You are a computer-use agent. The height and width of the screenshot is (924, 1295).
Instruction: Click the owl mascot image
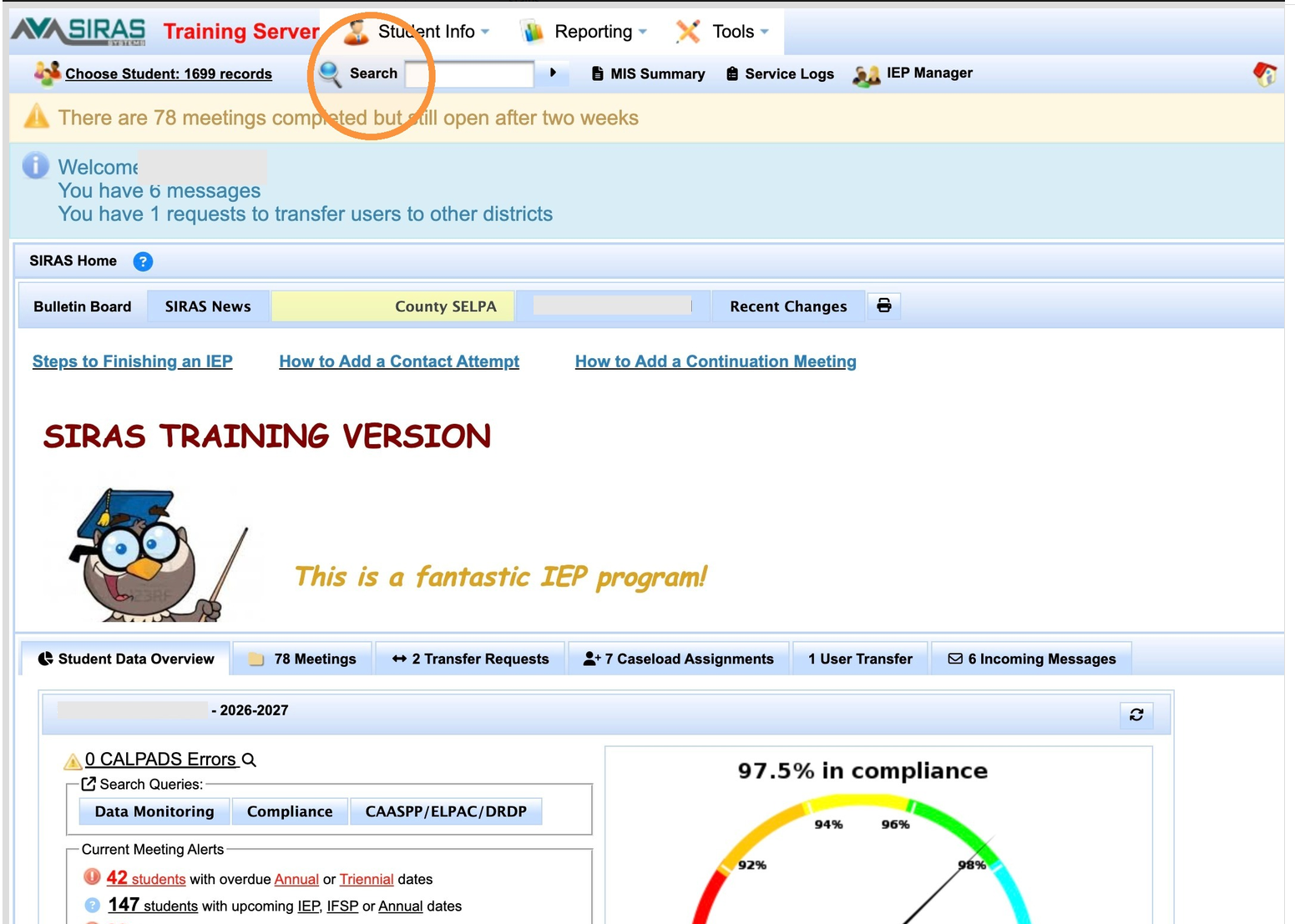click(157, 554)
